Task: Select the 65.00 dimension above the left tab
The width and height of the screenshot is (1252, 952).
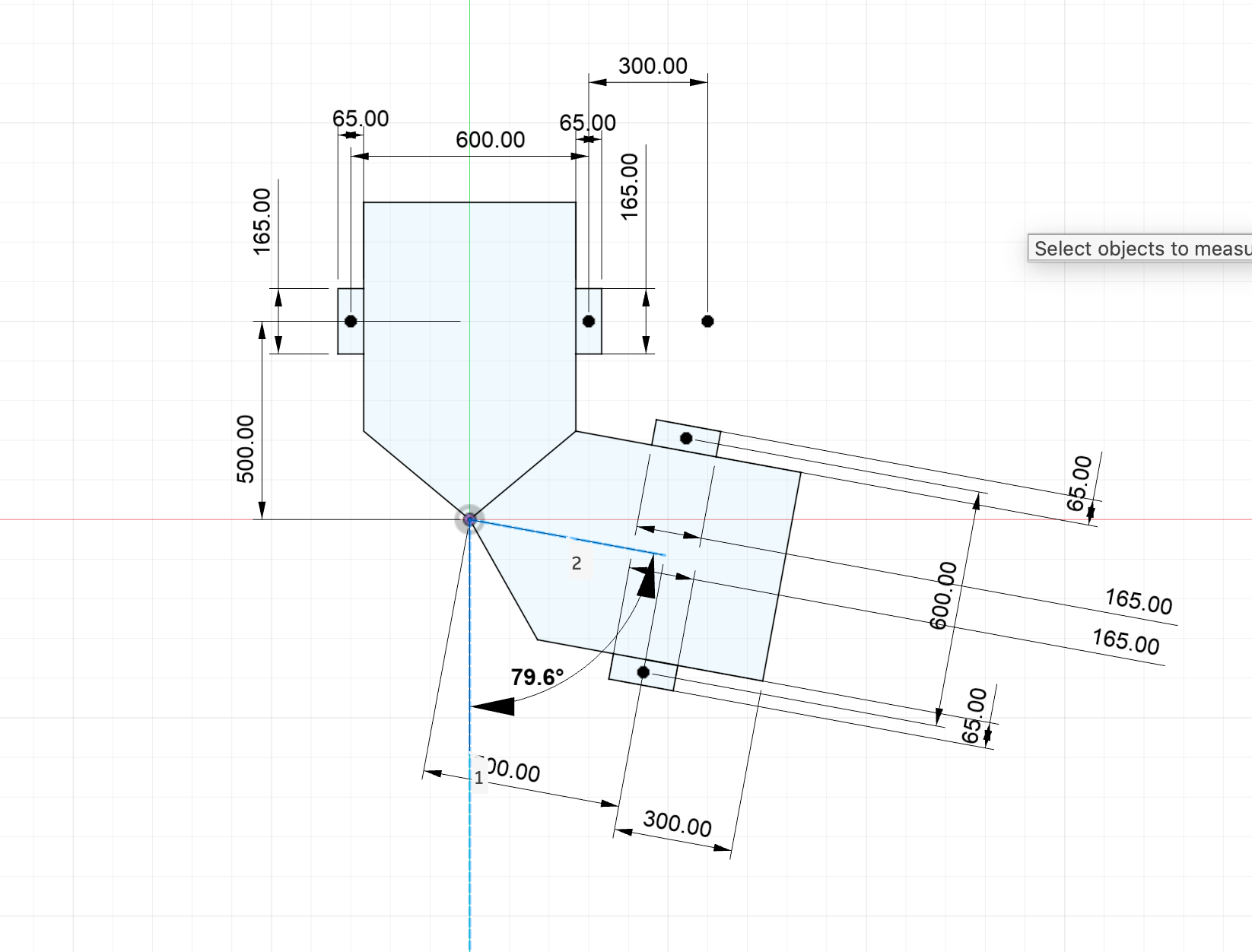Action: [361, 119]
